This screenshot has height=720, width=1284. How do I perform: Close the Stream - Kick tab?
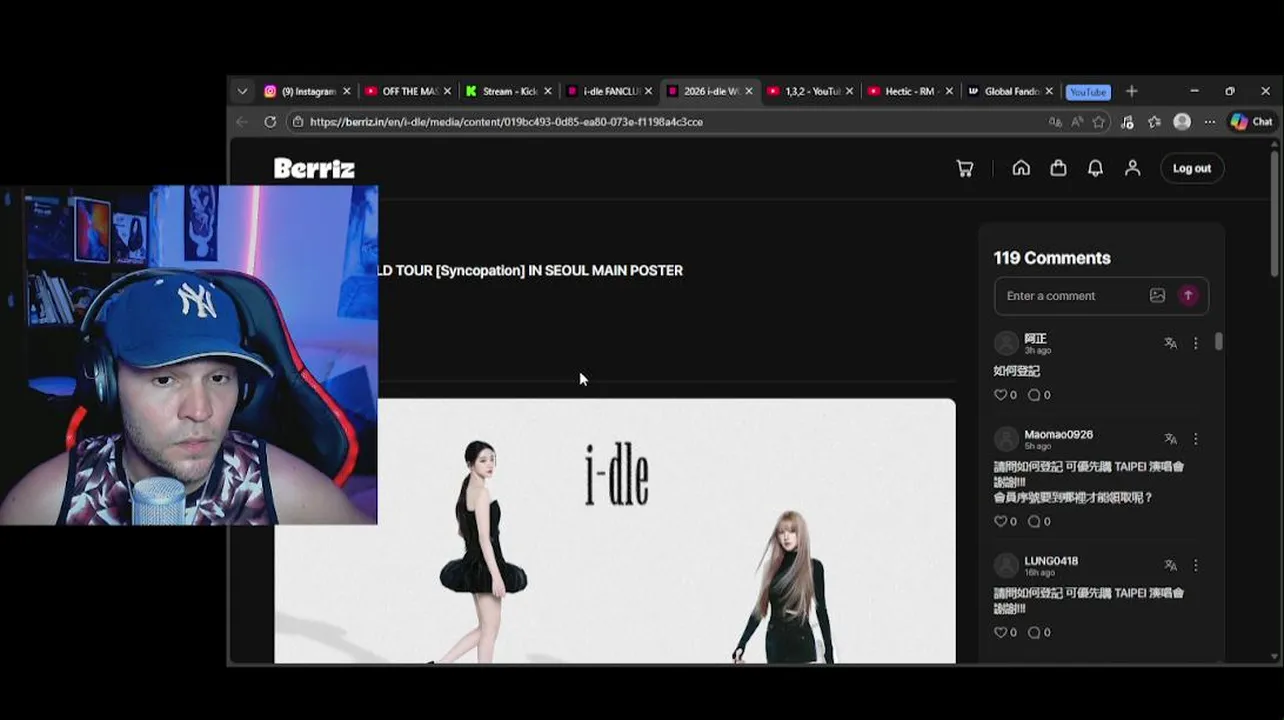tap(547, 91)
